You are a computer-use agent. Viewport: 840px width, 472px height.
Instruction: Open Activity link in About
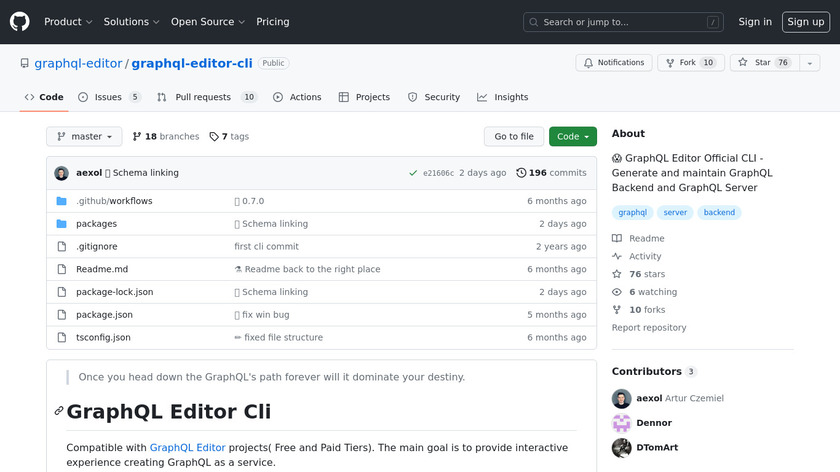pos(637,256)
